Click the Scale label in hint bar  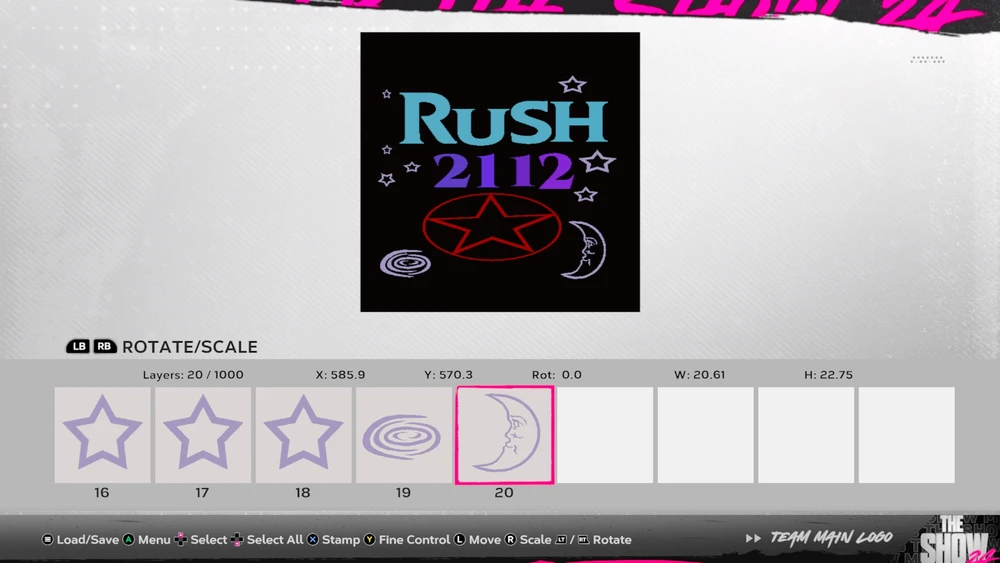(536, 539)
